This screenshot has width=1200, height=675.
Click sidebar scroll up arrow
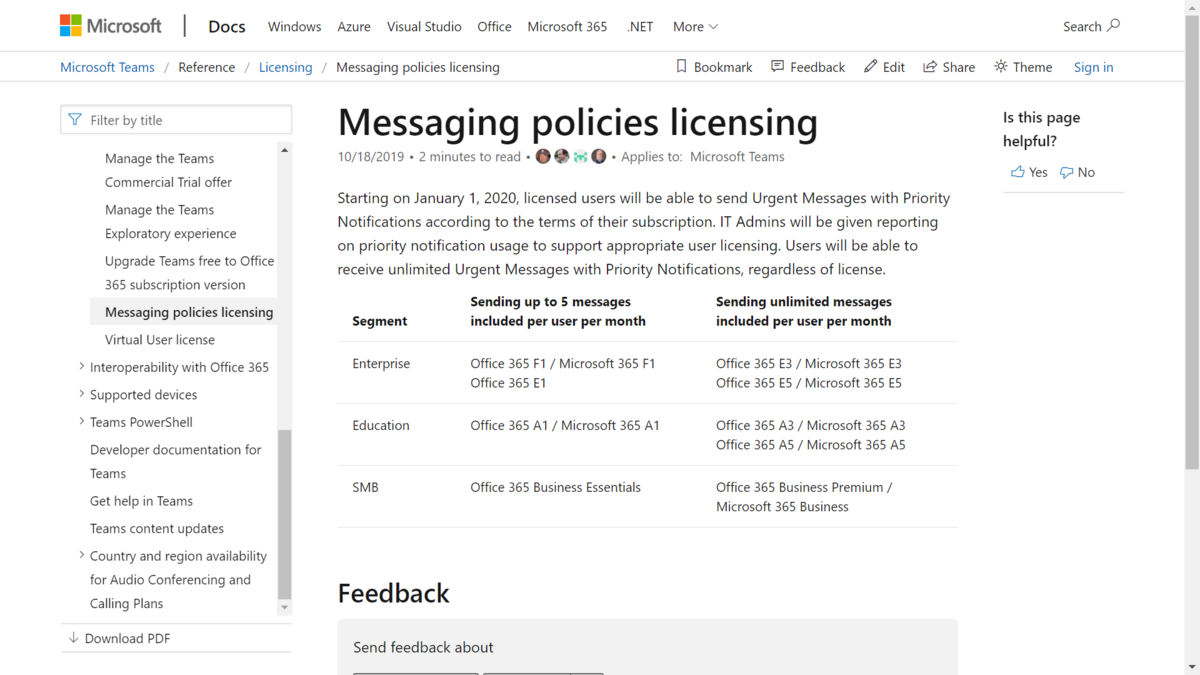285,150
